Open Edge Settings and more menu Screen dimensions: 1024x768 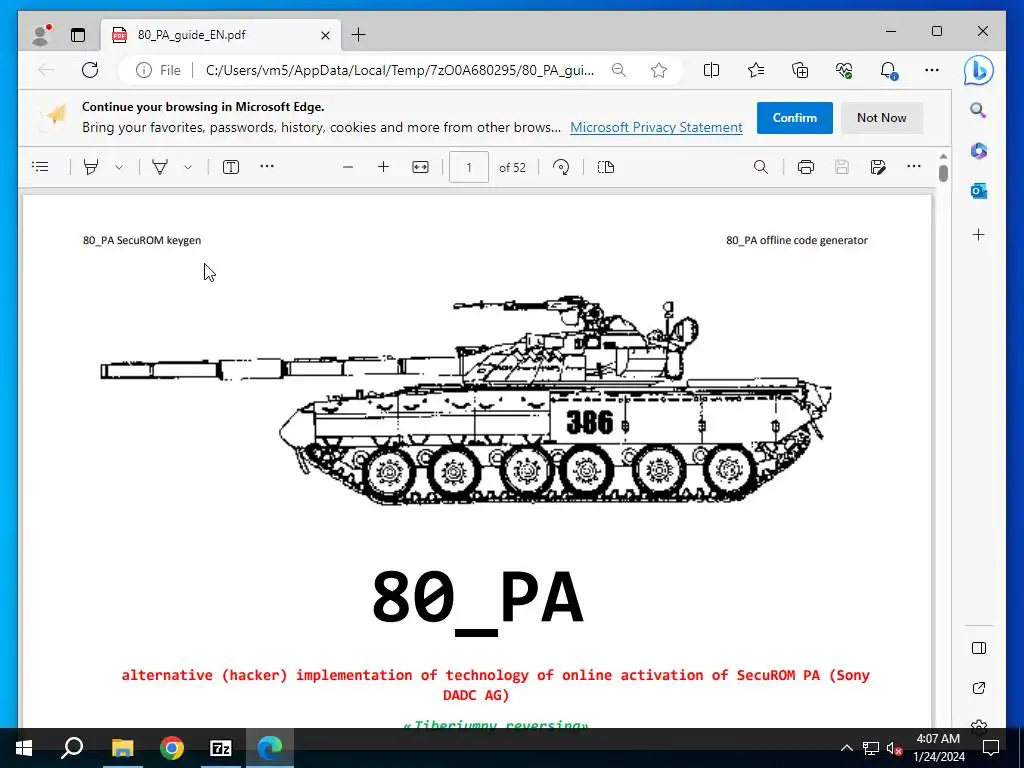pos(932,70)
